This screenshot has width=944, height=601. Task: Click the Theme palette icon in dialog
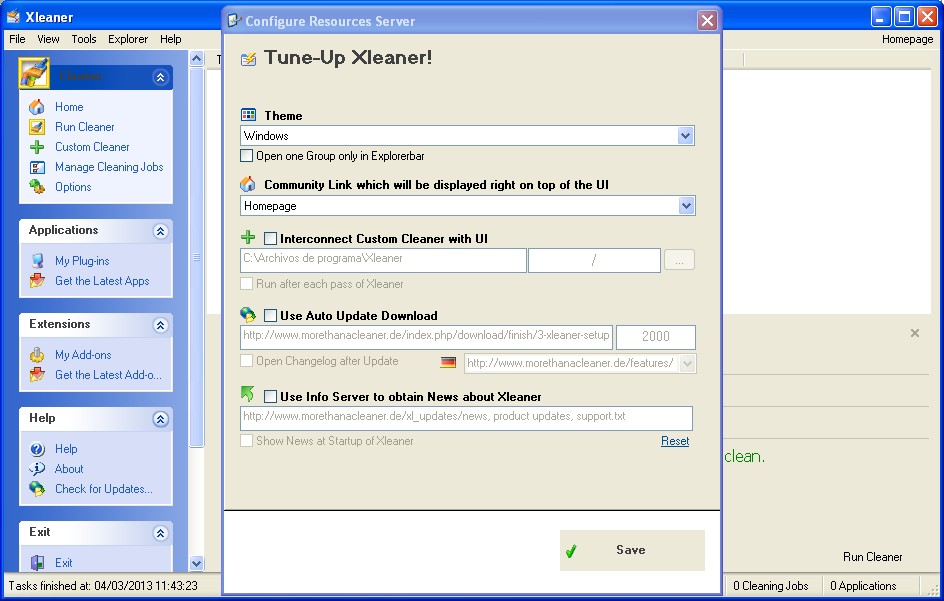248,115
